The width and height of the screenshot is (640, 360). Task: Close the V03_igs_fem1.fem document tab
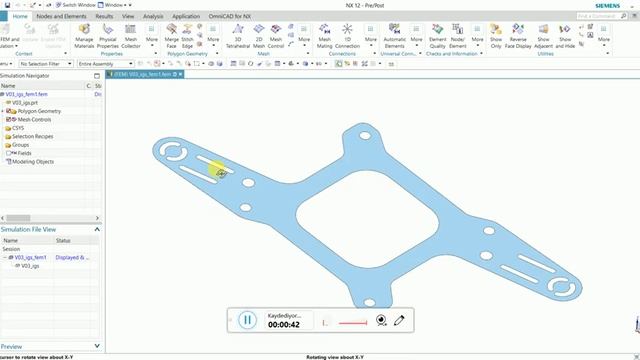click(180, 74)
